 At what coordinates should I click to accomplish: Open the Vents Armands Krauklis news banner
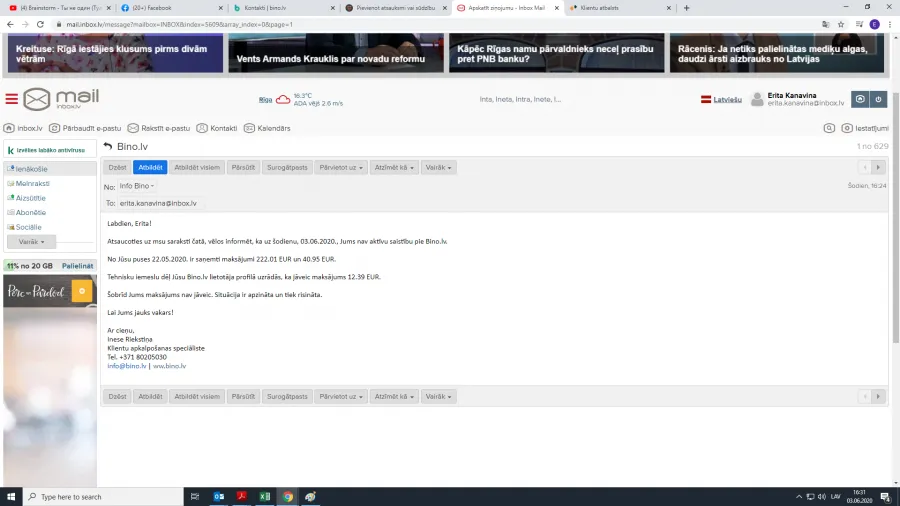[x=336, y=53]
